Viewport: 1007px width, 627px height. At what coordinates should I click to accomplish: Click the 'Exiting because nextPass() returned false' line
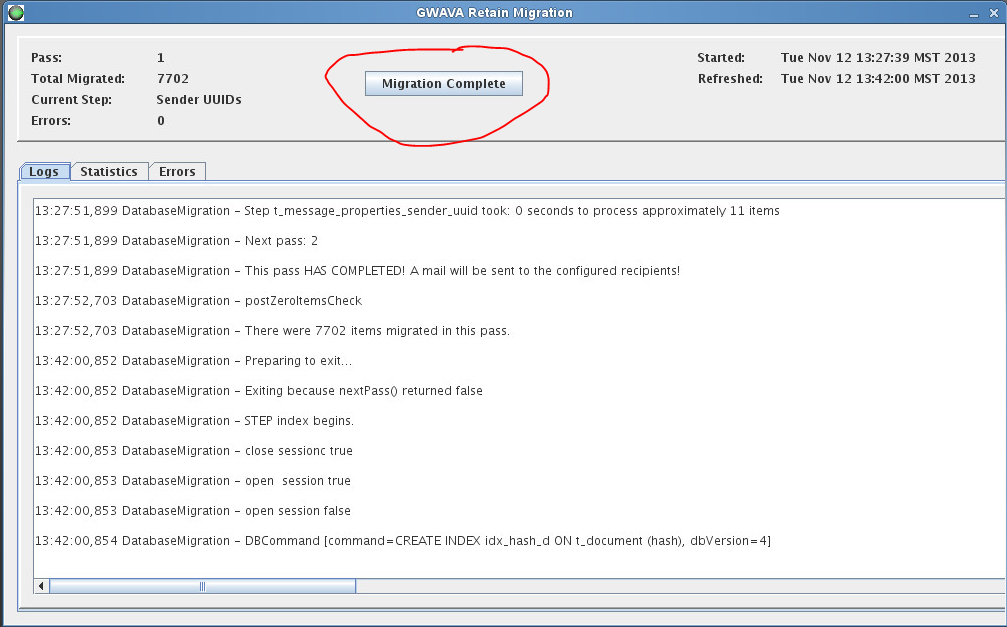(259, 391)
